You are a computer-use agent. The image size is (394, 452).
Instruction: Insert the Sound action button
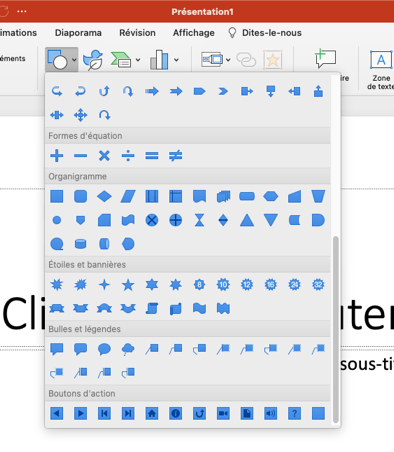coord(271,414)
